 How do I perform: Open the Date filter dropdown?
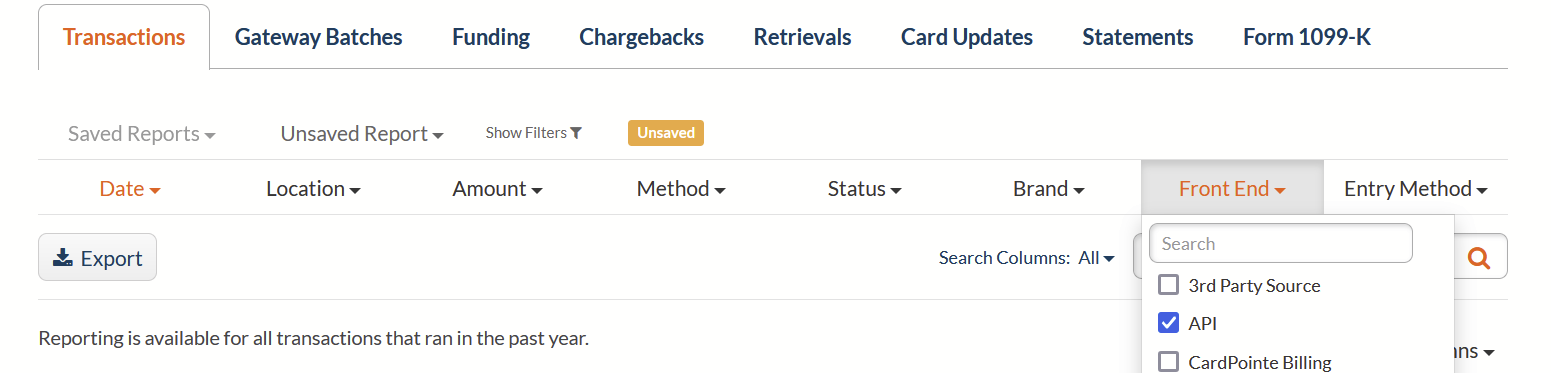pyautogui.click(x=130, y=188)
